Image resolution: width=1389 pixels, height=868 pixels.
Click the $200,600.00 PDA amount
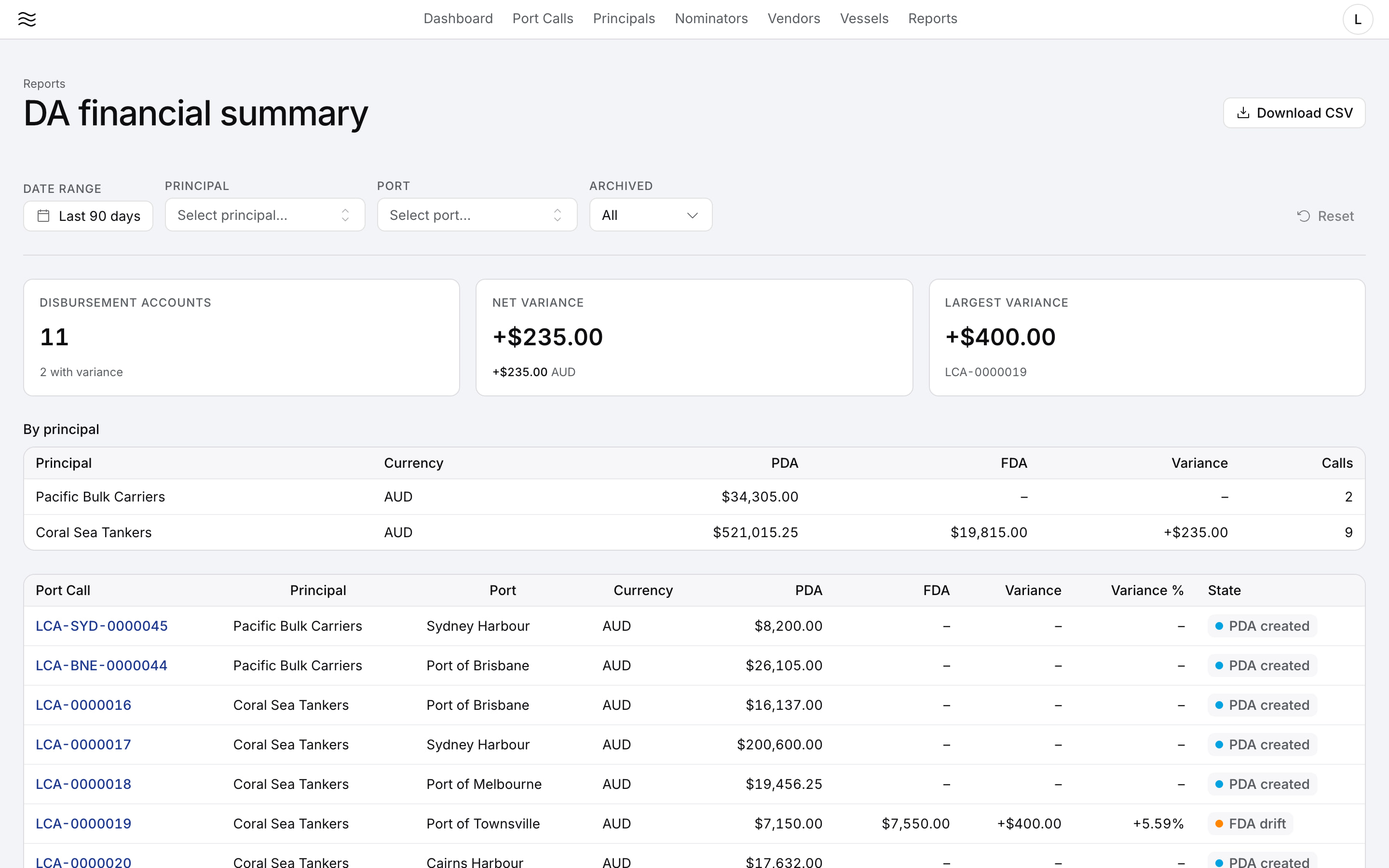779,745
